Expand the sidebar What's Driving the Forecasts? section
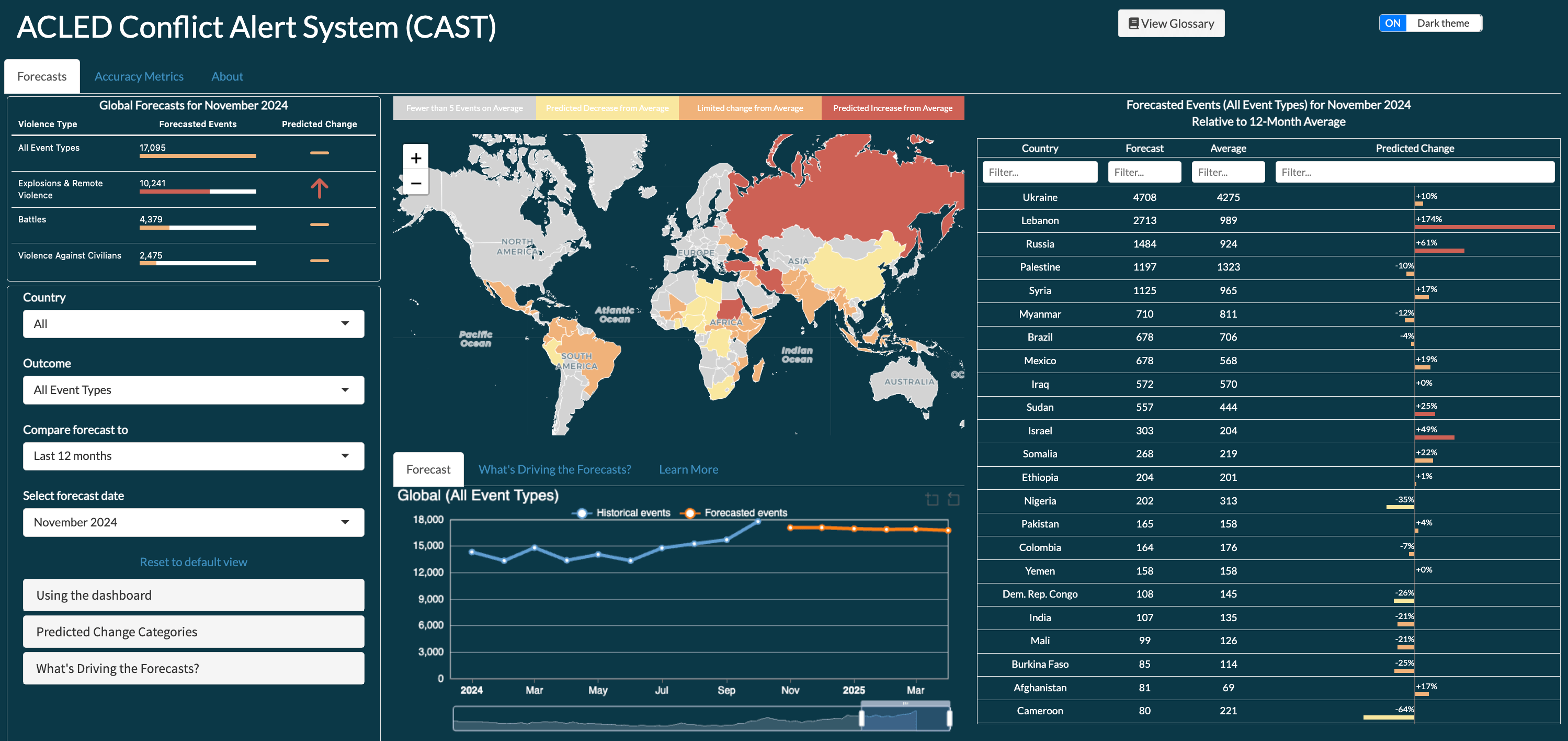 (x=194, y=668)
